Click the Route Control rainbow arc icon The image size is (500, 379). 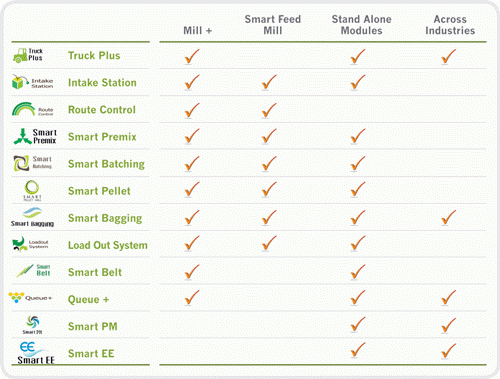(23, 109)
